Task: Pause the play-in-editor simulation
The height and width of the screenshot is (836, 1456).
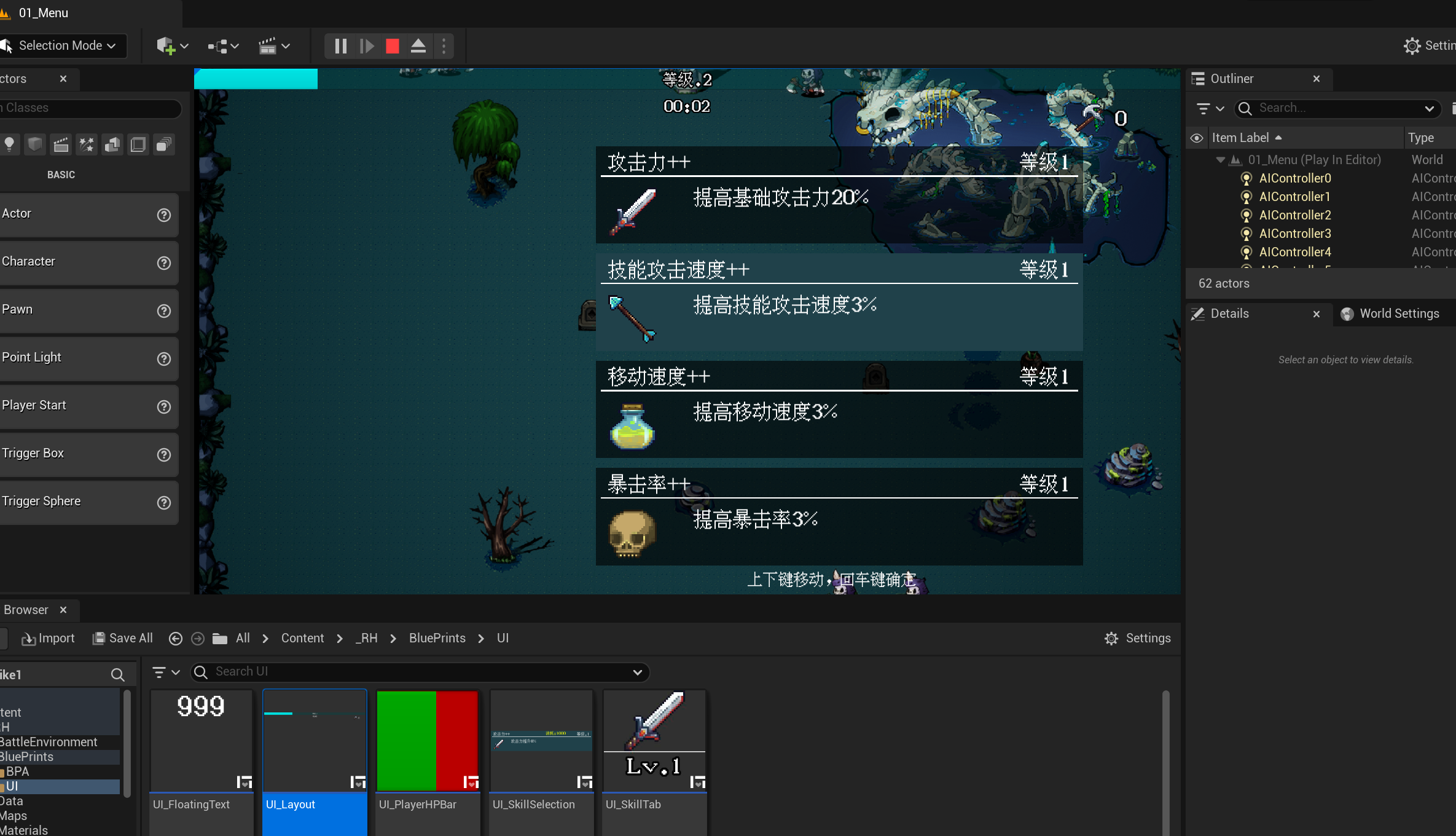Action: 340,46
